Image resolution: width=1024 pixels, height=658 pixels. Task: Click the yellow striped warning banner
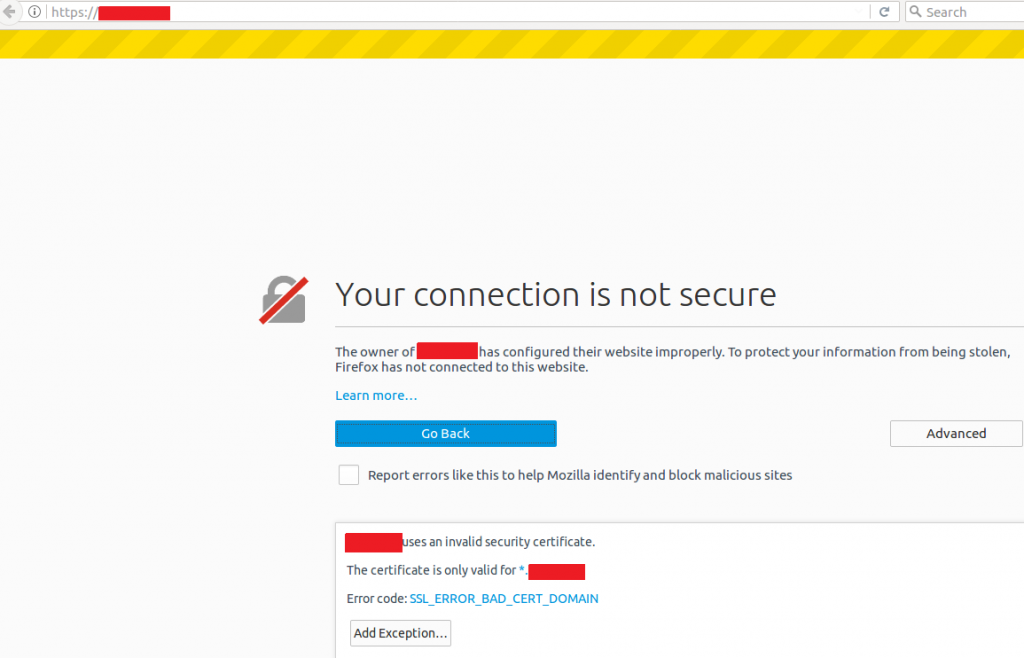pyautogui.click(x=512, y=44)
